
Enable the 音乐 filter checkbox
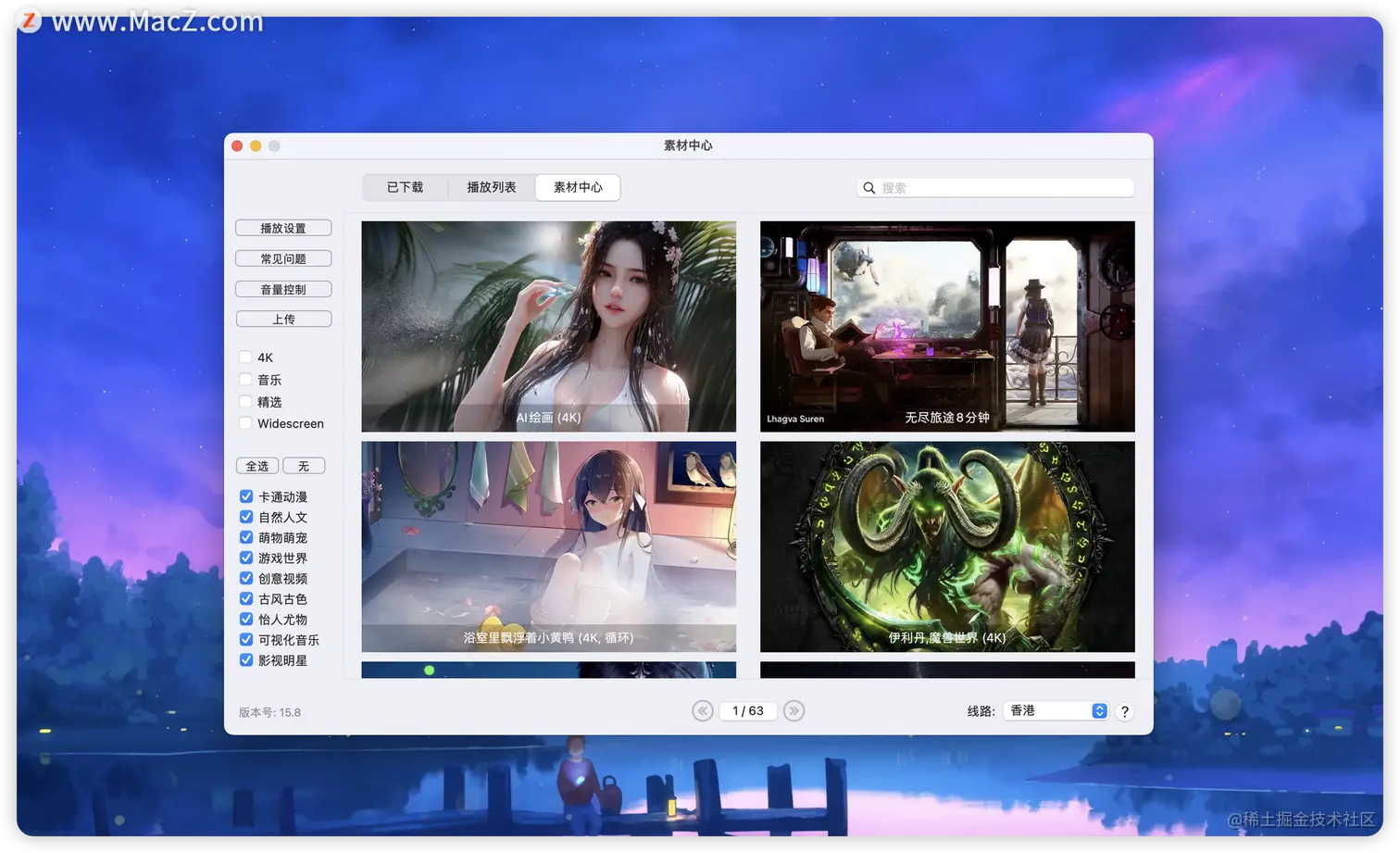245,380
